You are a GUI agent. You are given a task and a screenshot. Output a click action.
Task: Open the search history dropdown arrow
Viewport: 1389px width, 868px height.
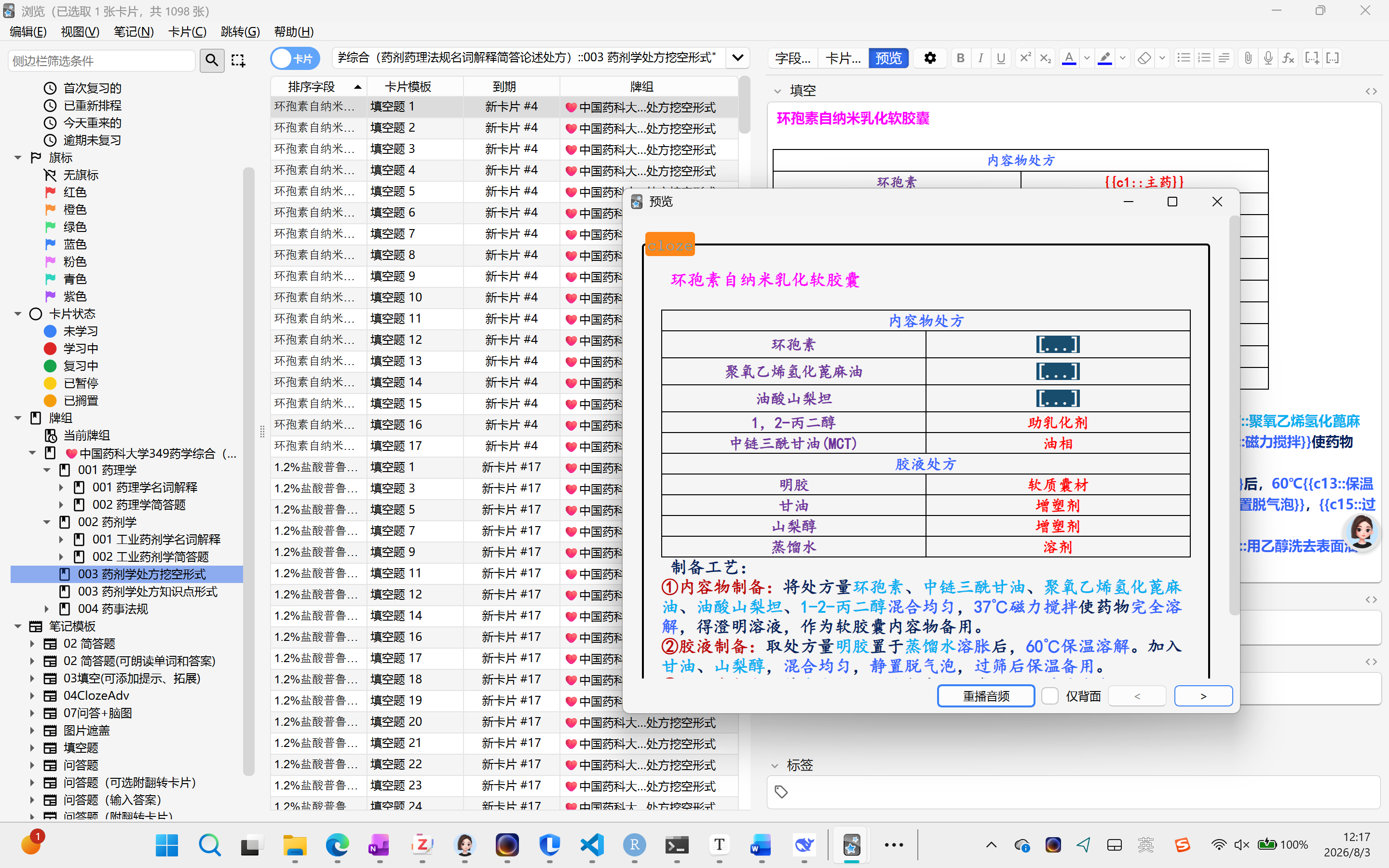pyautogui.click(x=738, y=58)
